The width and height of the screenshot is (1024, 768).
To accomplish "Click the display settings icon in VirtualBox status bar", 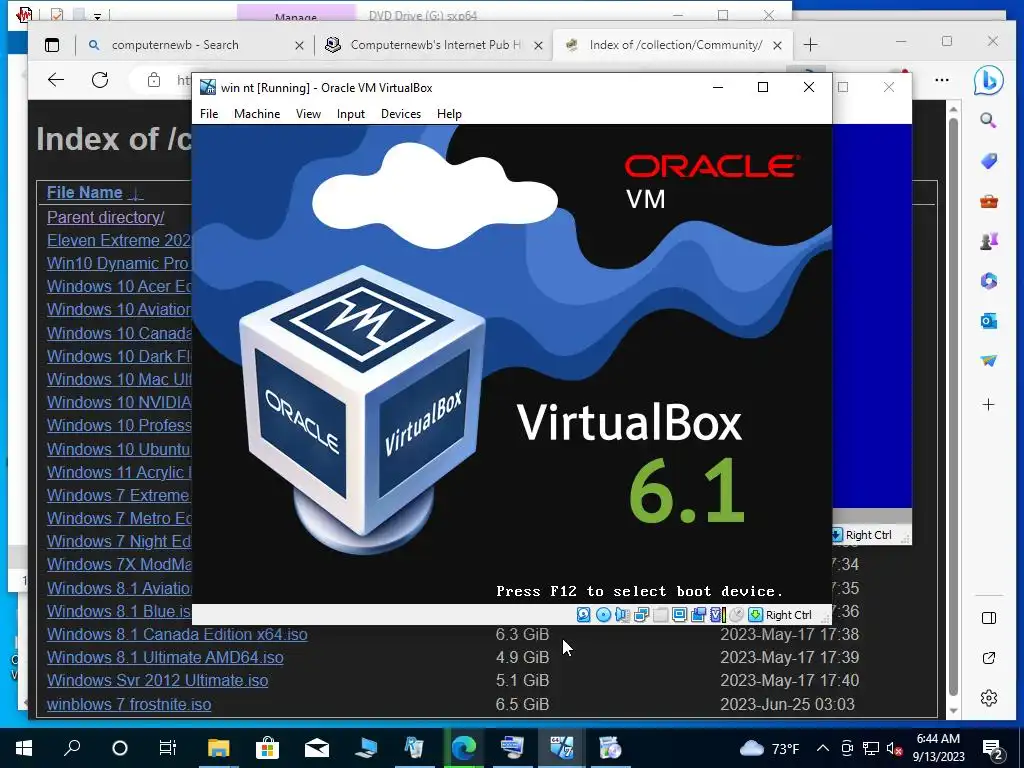I will point(679,615).
